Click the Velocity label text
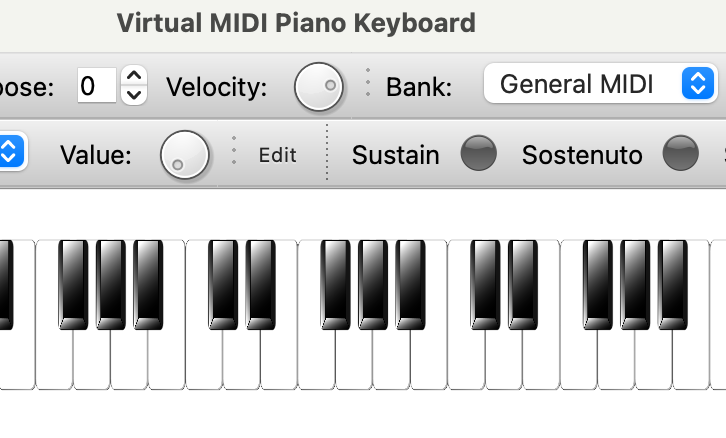Viewport: 726px width, 438px height. [217, 87]
